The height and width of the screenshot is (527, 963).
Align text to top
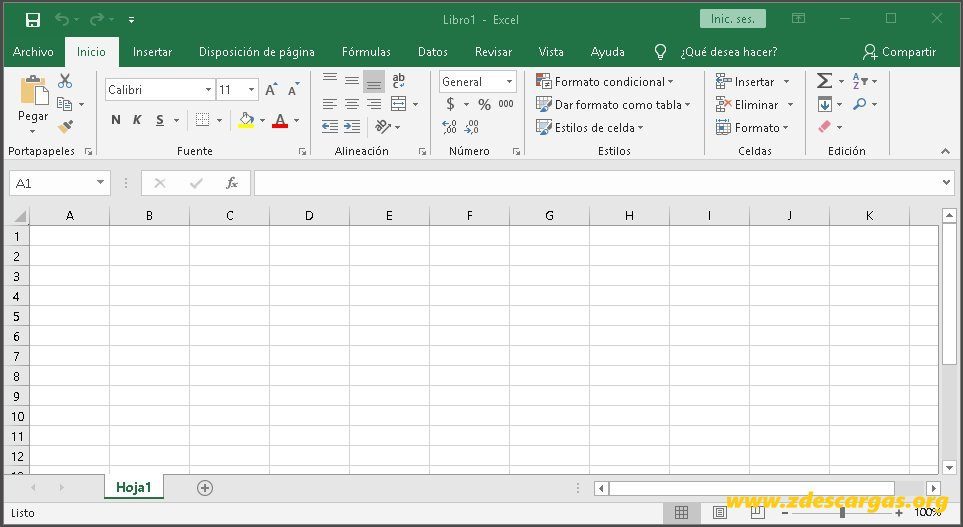pyautogui.click(x=330, y=79)
